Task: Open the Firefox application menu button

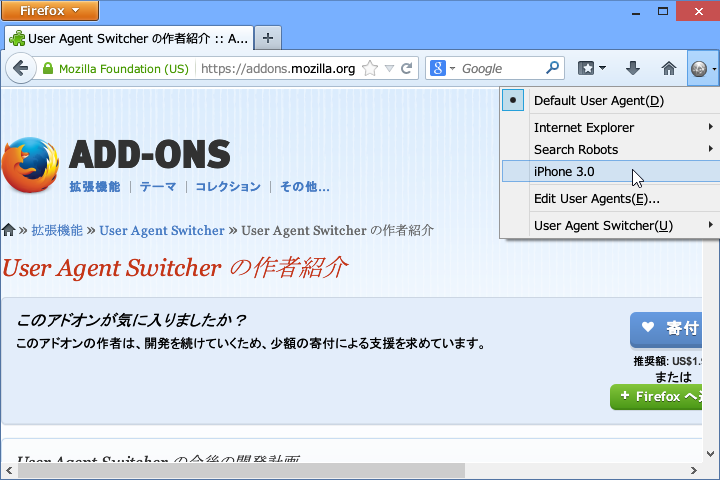Action: tap(50, 11)
